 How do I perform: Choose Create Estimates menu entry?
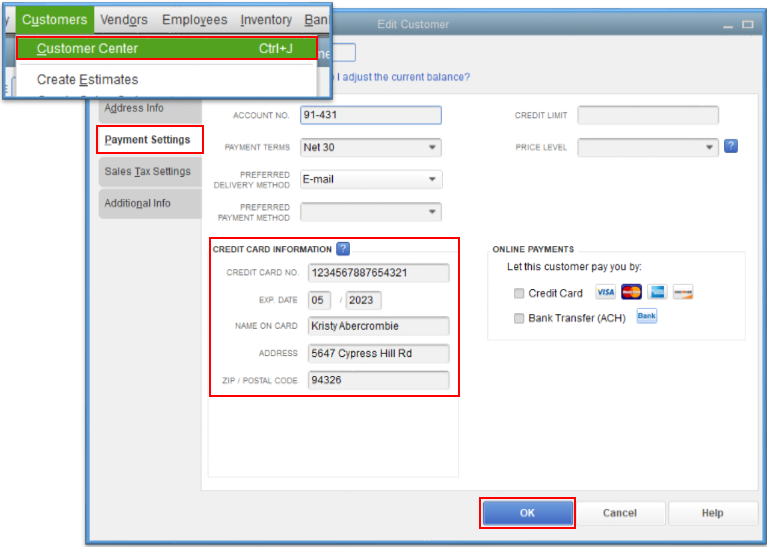[88, 79]
